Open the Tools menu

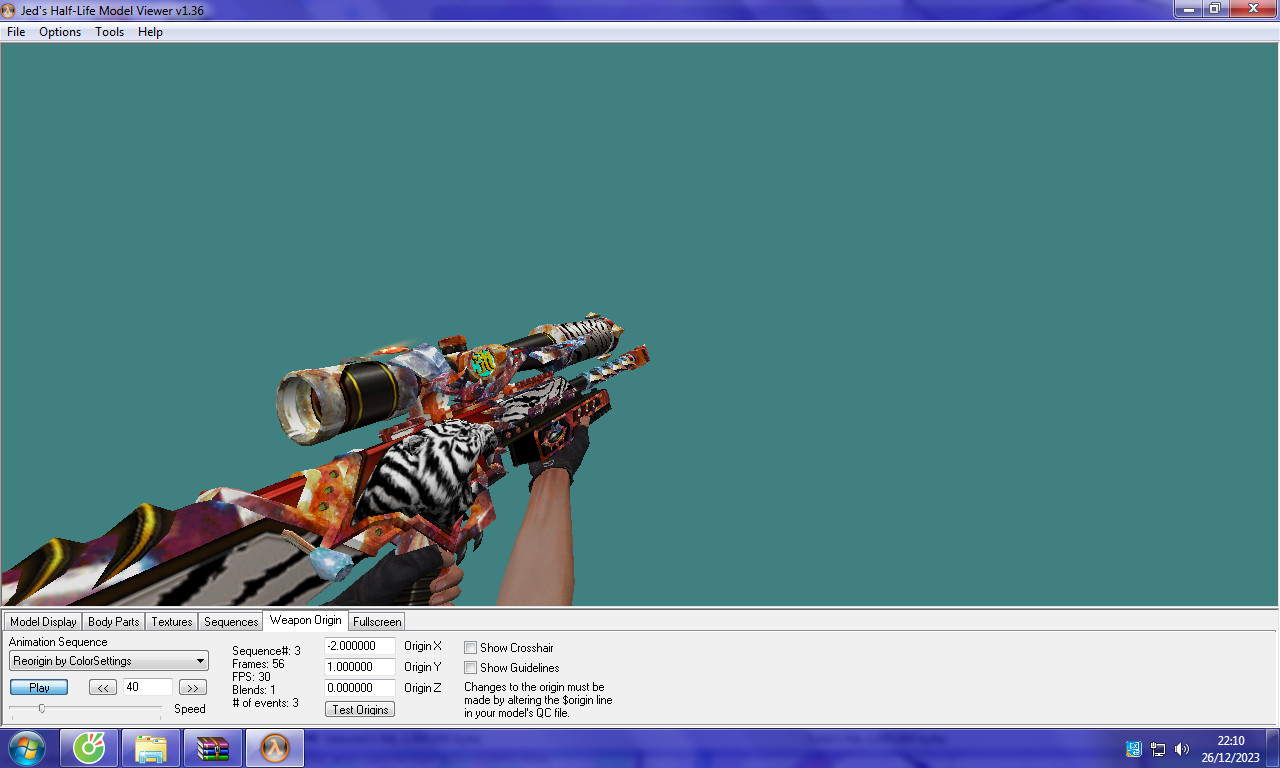(x=109, y=31)
